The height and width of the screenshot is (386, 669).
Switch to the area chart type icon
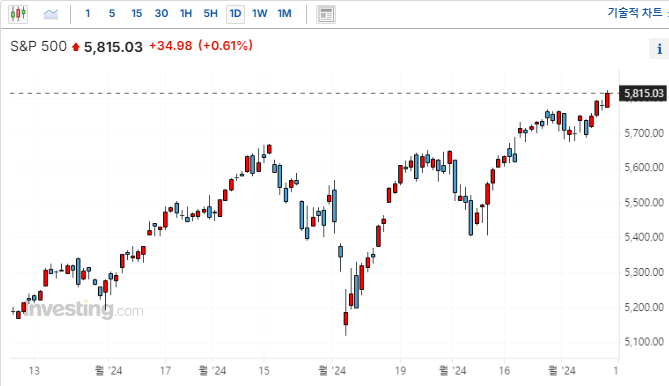[51, 14]
